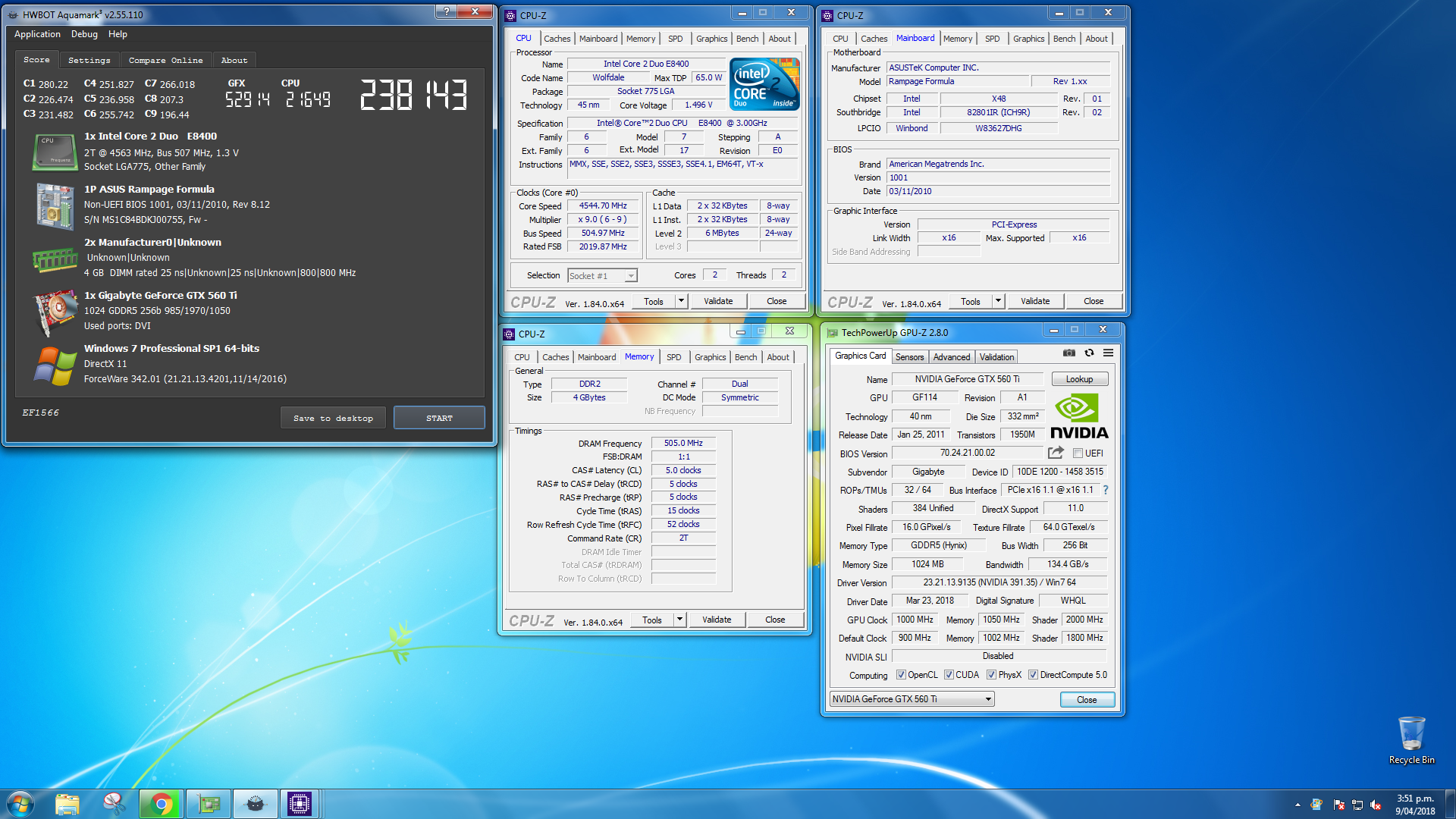The image size is (1456, 819).
Task: Click Validate in the CPU-Z CPU window
Action: 718,301
